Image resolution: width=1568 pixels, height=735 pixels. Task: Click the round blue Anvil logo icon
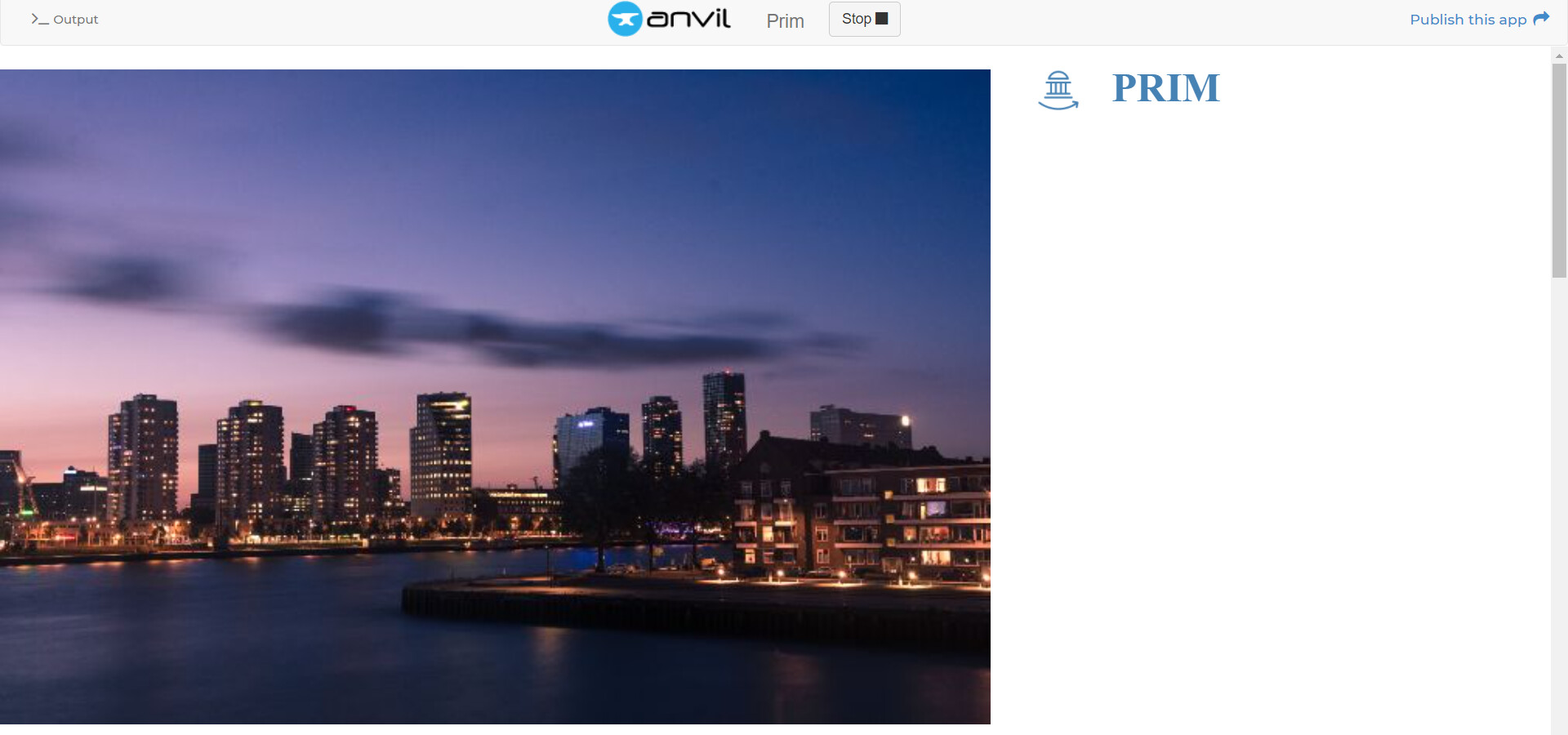point(625,19)
